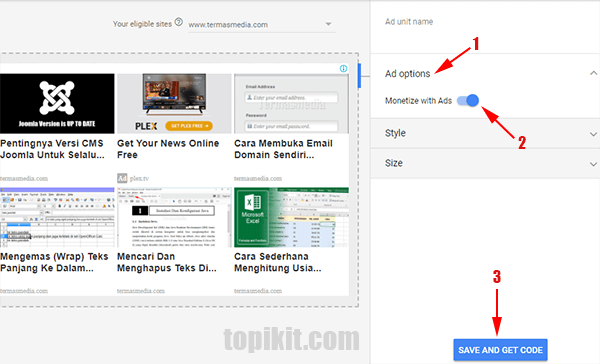This screenshot has height=364, width=600.
Task: Click headline Pentingnya Versi CMS Joomla Untuk Selalu
Action: pyautogui.click(x=52, y=149)
